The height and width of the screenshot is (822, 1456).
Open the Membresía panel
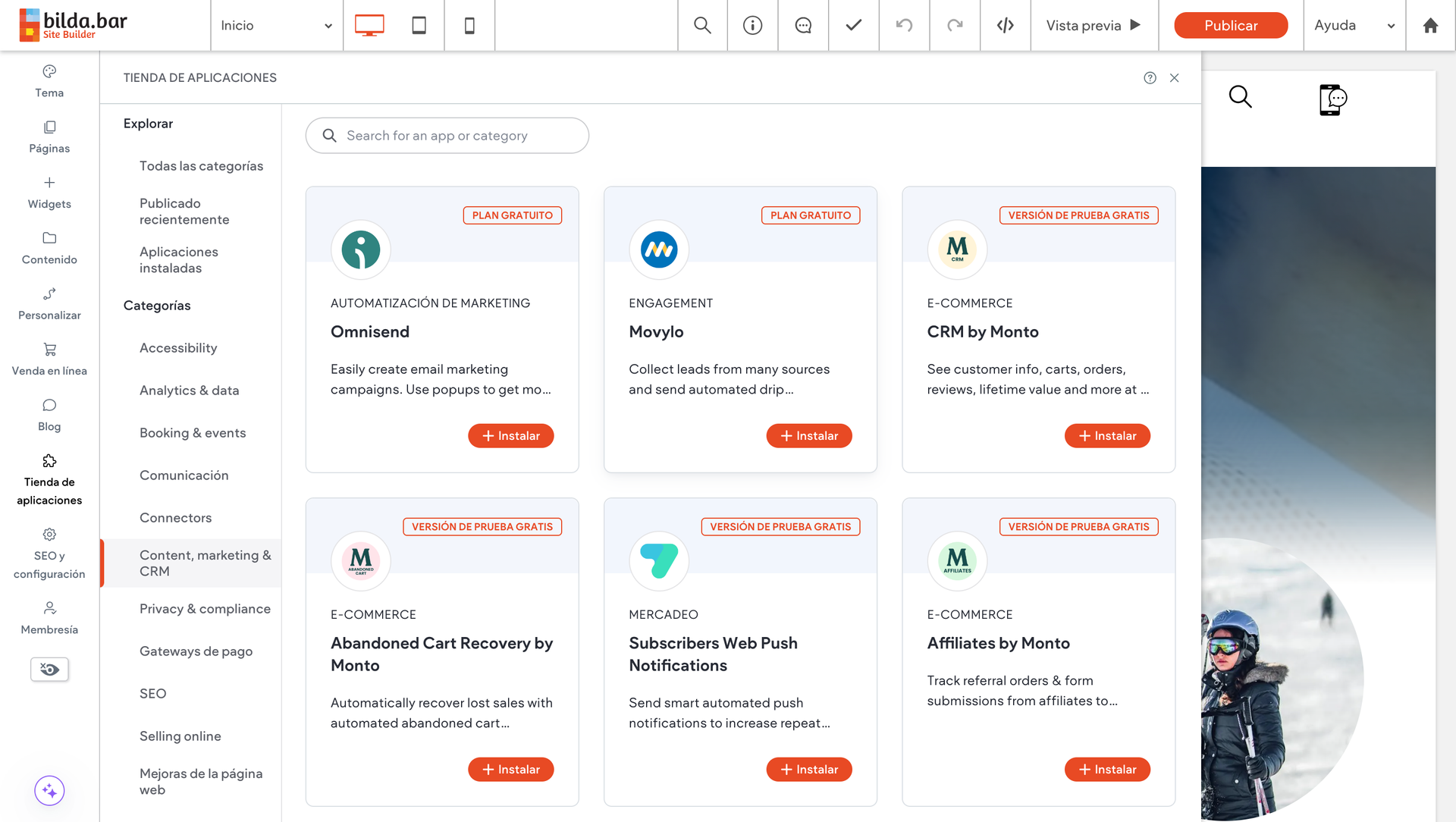(x=49, y=618)
